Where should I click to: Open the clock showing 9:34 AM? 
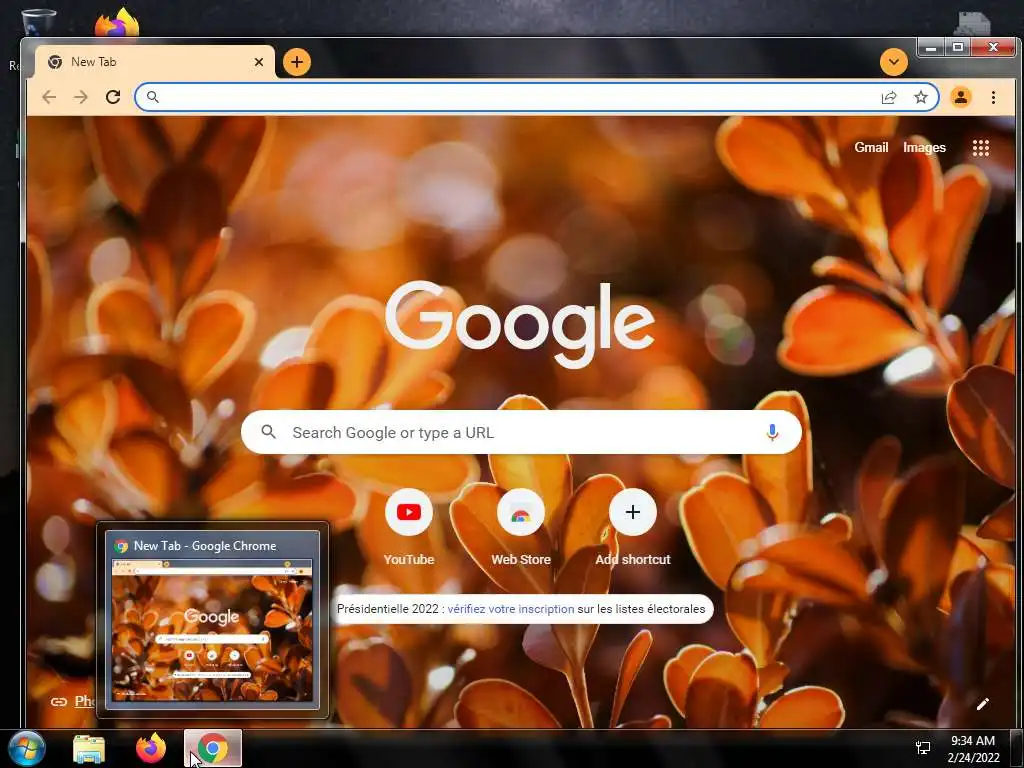tap(973, 749)
